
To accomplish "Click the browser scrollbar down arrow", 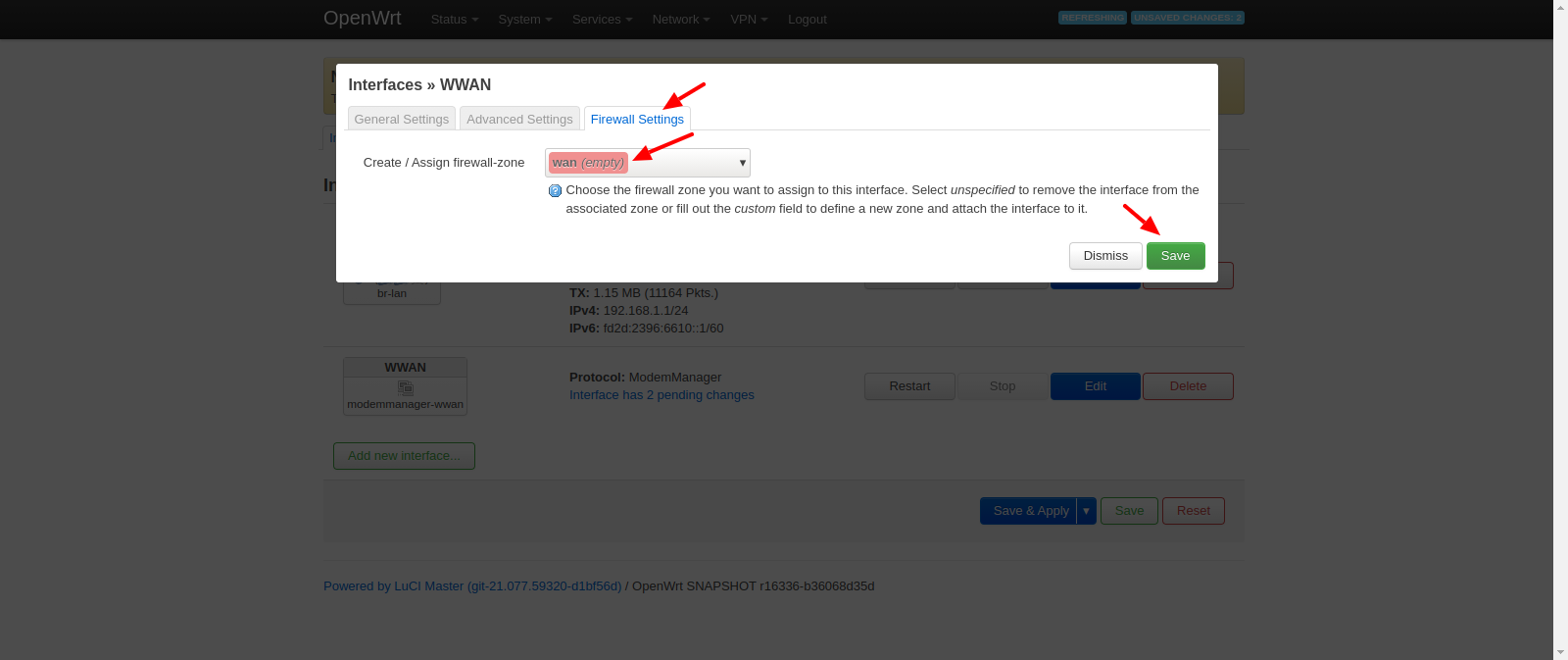I will [1560, 652].
